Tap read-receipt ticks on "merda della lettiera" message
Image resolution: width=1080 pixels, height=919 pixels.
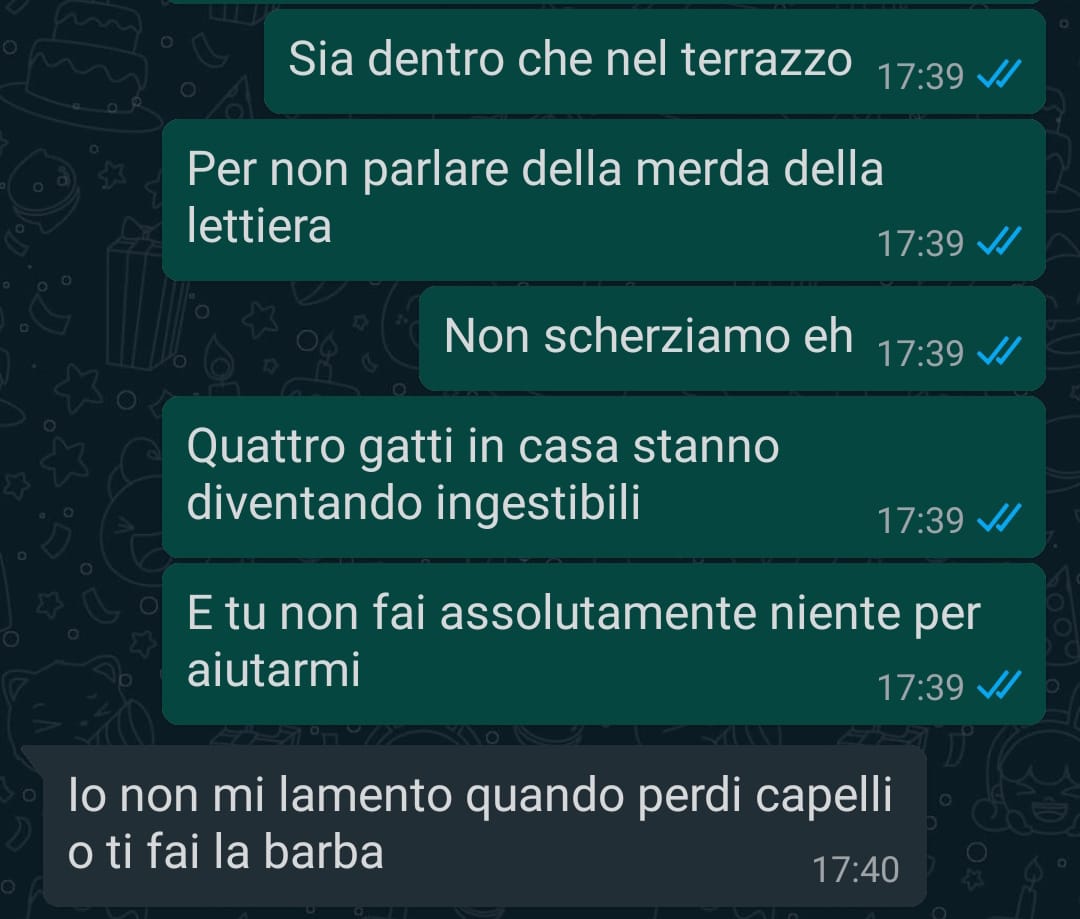point(999,242)
